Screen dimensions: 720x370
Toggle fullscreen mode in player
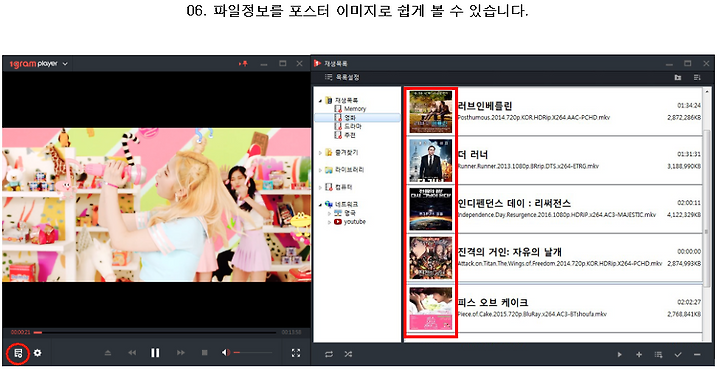296,353
